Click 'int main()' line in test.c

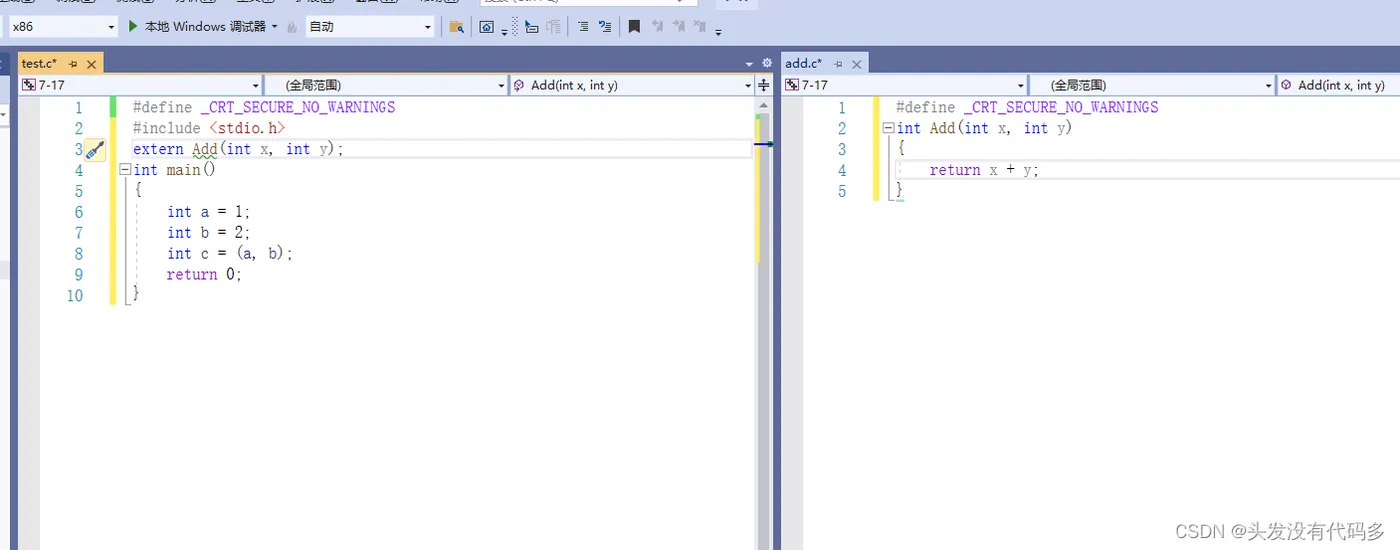pos(175,170)
